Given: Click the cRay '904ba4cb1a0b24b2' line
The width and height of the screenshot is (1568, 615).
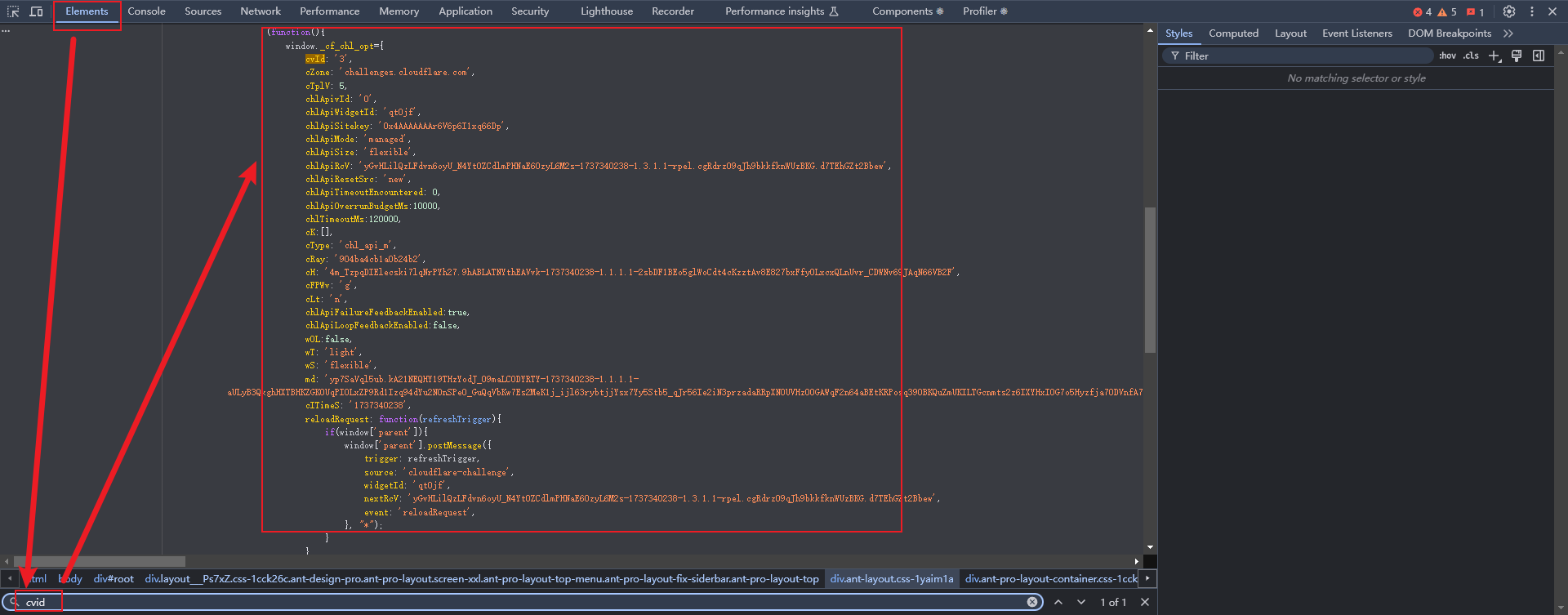Looking at the screenshot, I should [365, 259].
